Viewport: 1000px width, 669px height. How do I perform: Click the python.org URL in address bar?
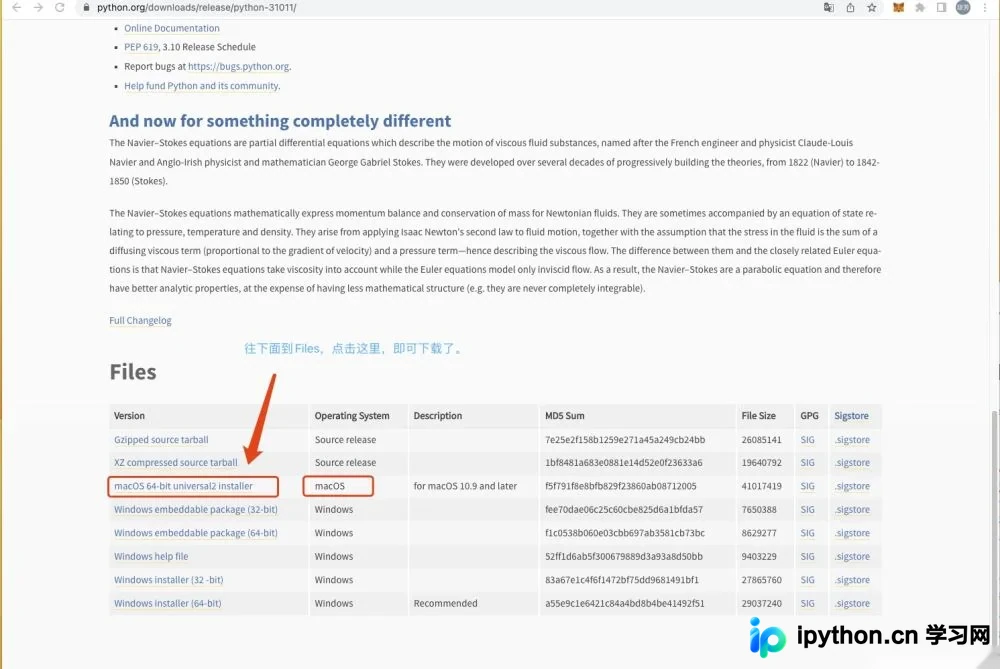tap(196, 8)
